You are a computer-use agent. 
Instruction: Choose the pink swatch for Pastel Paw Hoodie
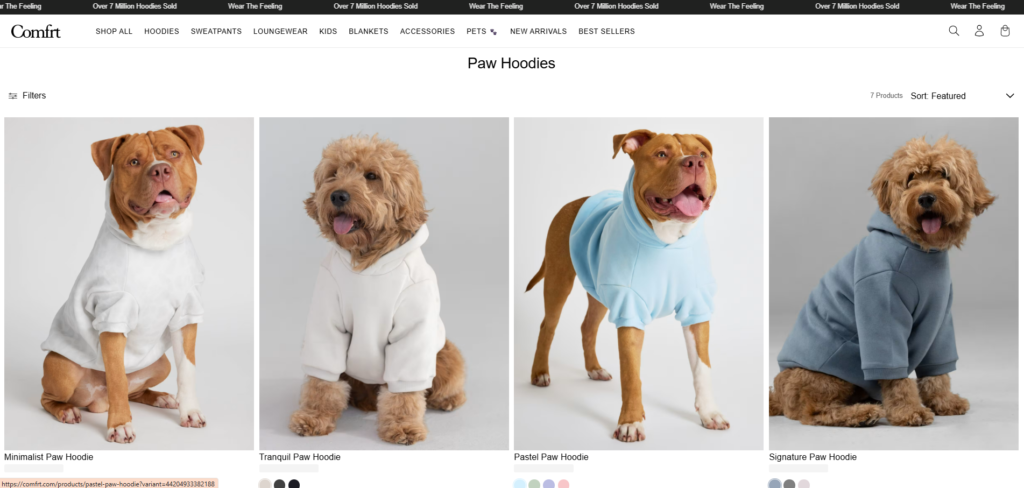564,484
